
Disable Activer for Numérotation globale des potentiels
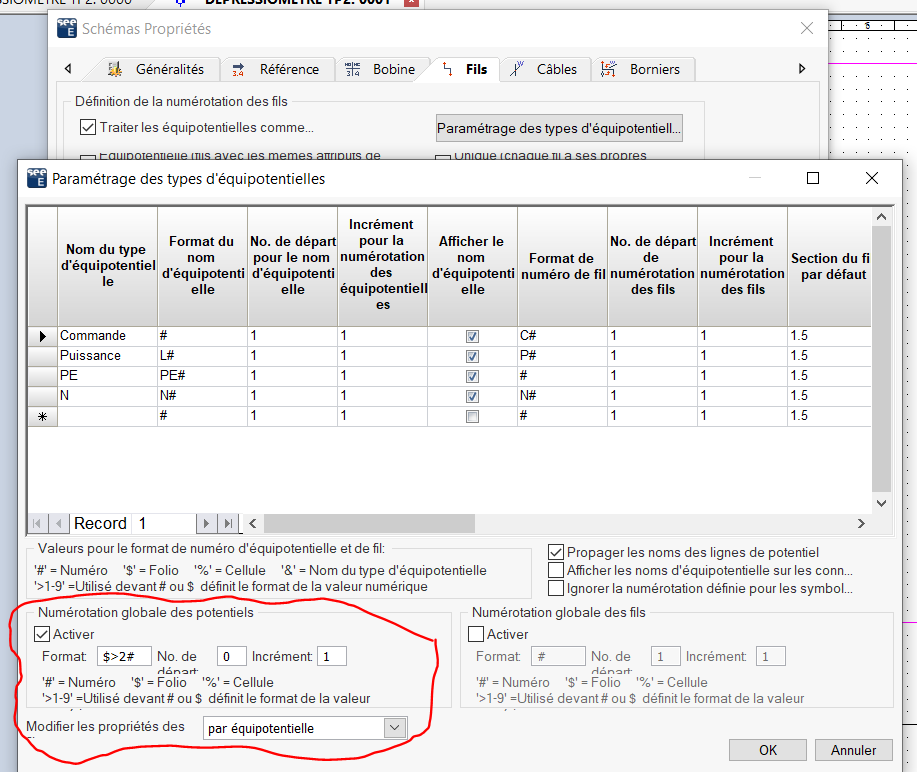tap(42, 634)
